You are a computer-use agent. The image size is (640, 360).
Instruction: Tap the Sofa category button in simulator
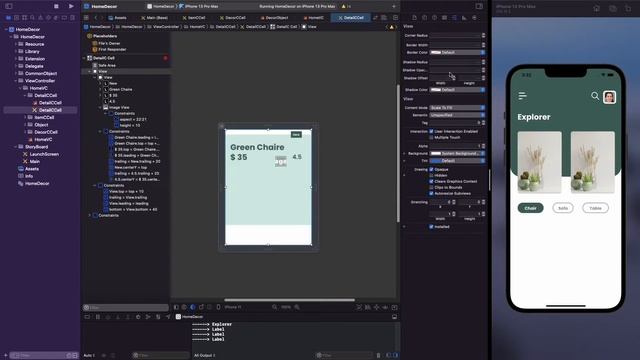pyautogui.click(x=563, y=208)
